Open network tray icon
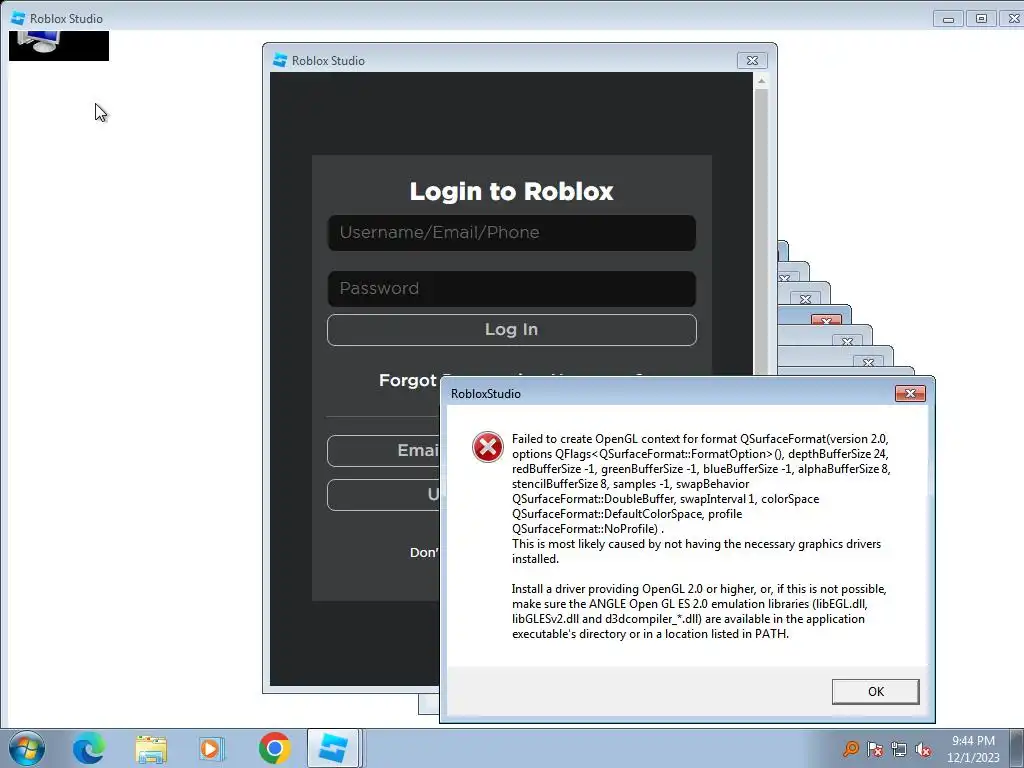The image size is (1024, 768). click(899, 749)
